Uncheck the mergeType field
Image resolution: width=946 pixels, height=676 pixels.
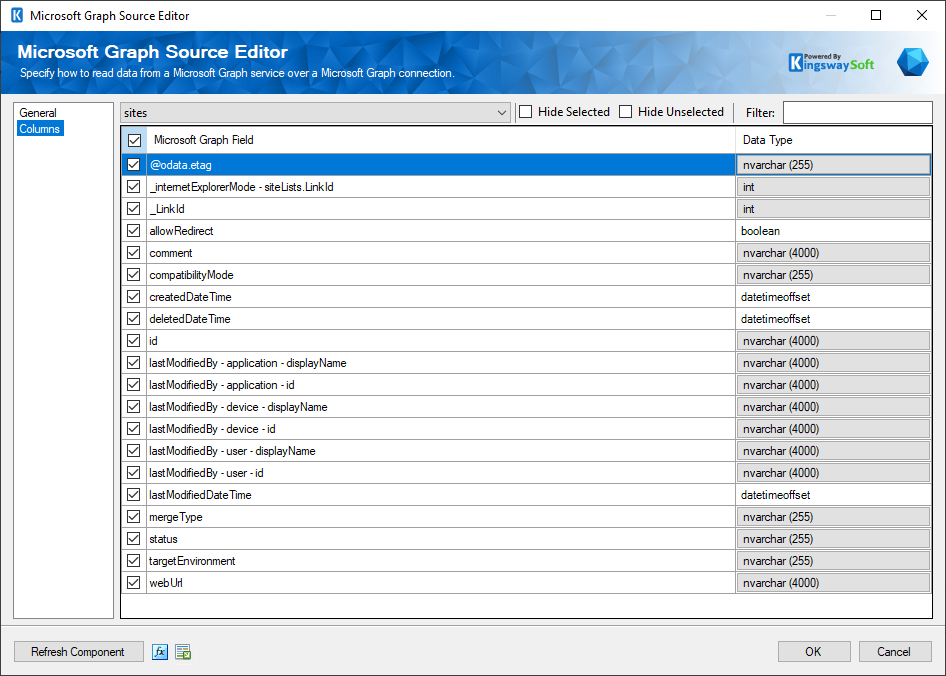(x=133, y=516)
